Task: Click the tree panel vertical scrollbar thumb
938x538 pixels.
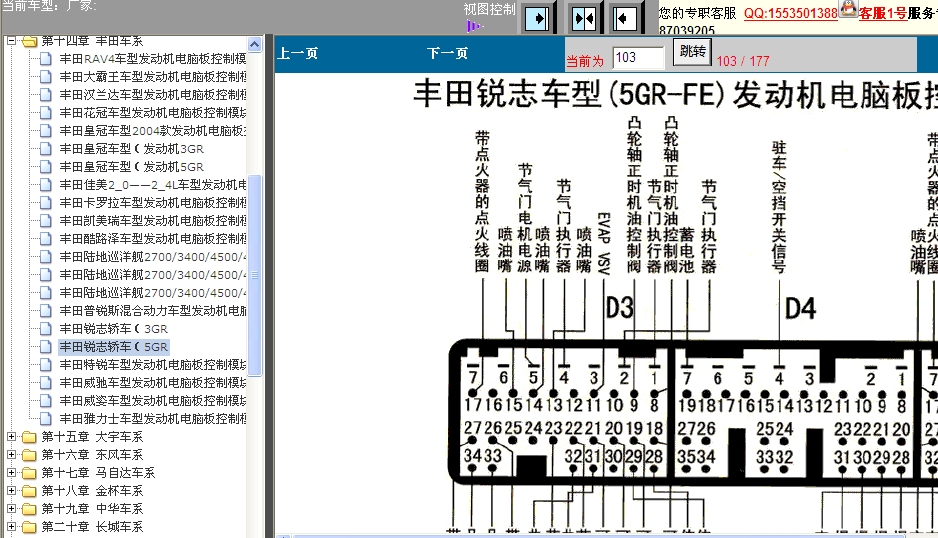Action: pyautogui.click(x=254, y=275)
